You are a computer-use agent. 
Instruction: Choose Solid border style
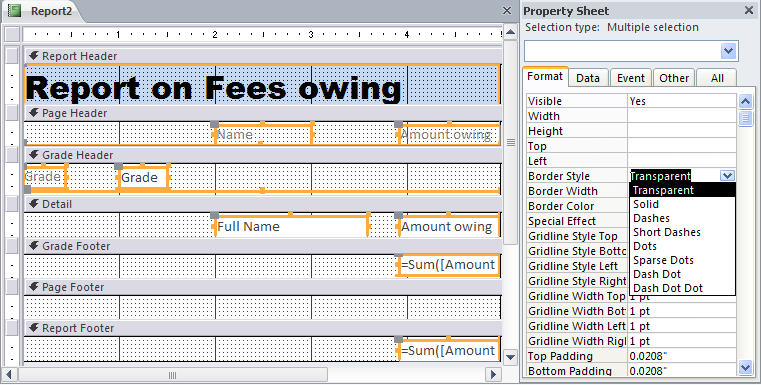pos(682,204)
